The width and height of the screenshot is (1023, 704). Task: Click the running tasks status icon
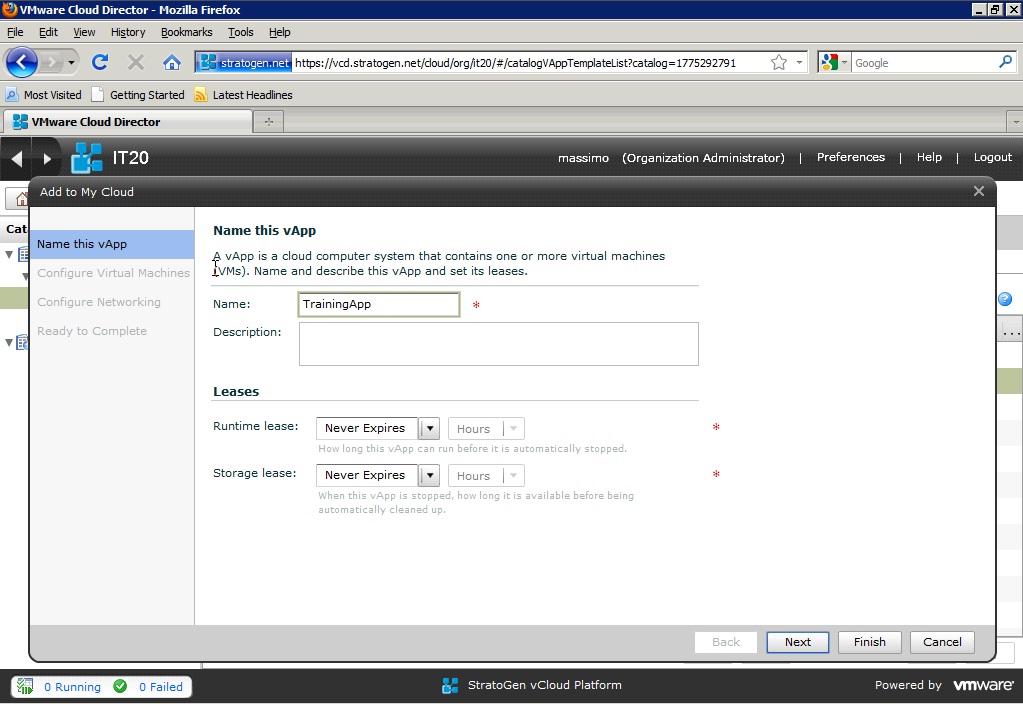tap(25, 686)
